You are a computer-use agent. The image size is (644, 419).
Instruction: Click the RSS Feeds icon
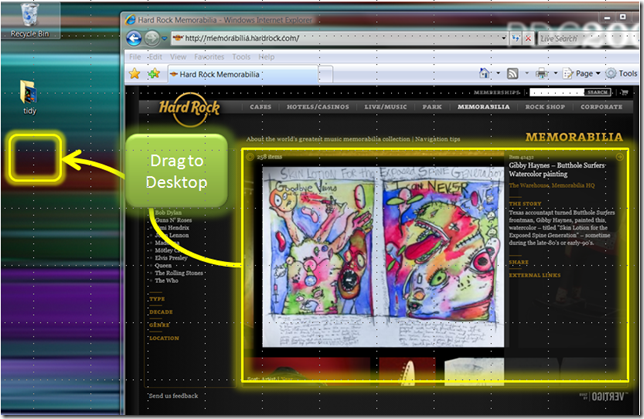513,74
